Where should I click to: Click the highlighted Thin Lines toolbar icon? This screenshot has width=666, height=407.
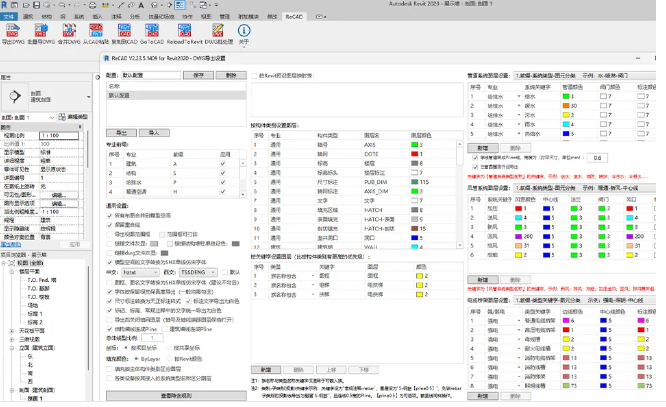coord(180,5)
